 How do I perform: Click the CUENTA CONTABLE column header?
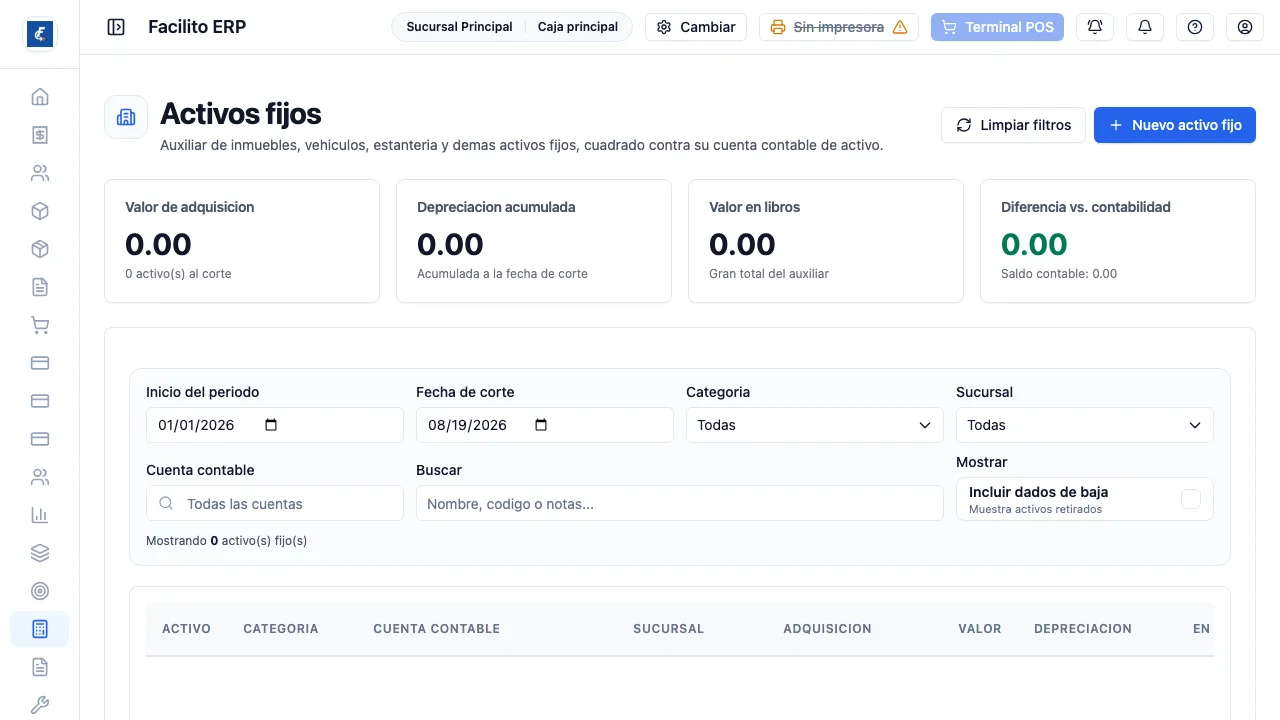(x=436, y=629)
